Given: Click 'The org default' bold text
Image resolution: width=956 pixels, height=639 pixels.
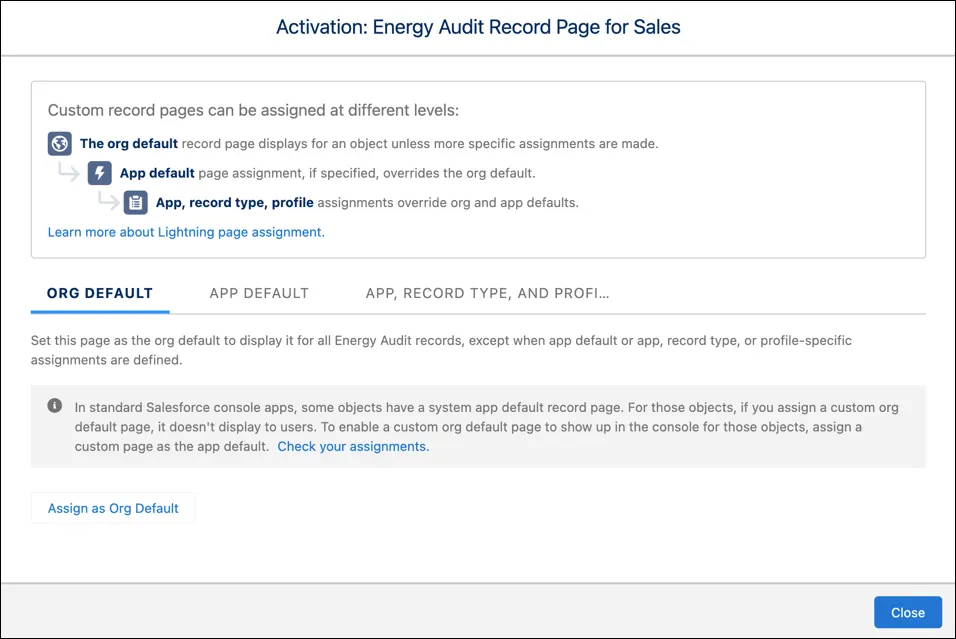Looking at the screenshot, I should click(x=129, y=144).
